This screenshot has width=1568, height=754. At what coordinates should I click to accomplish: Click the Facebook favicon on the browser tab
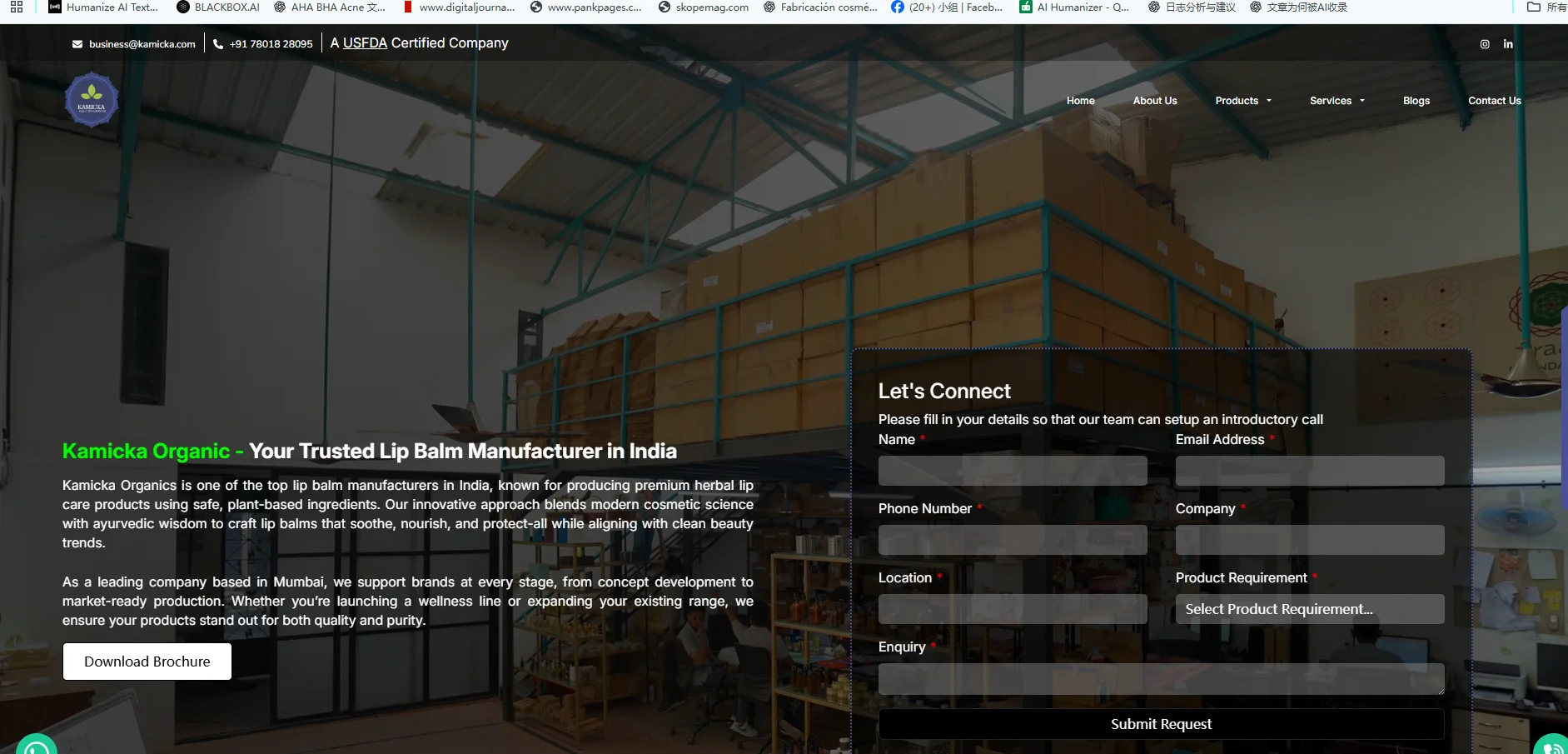tap(897, 7)
